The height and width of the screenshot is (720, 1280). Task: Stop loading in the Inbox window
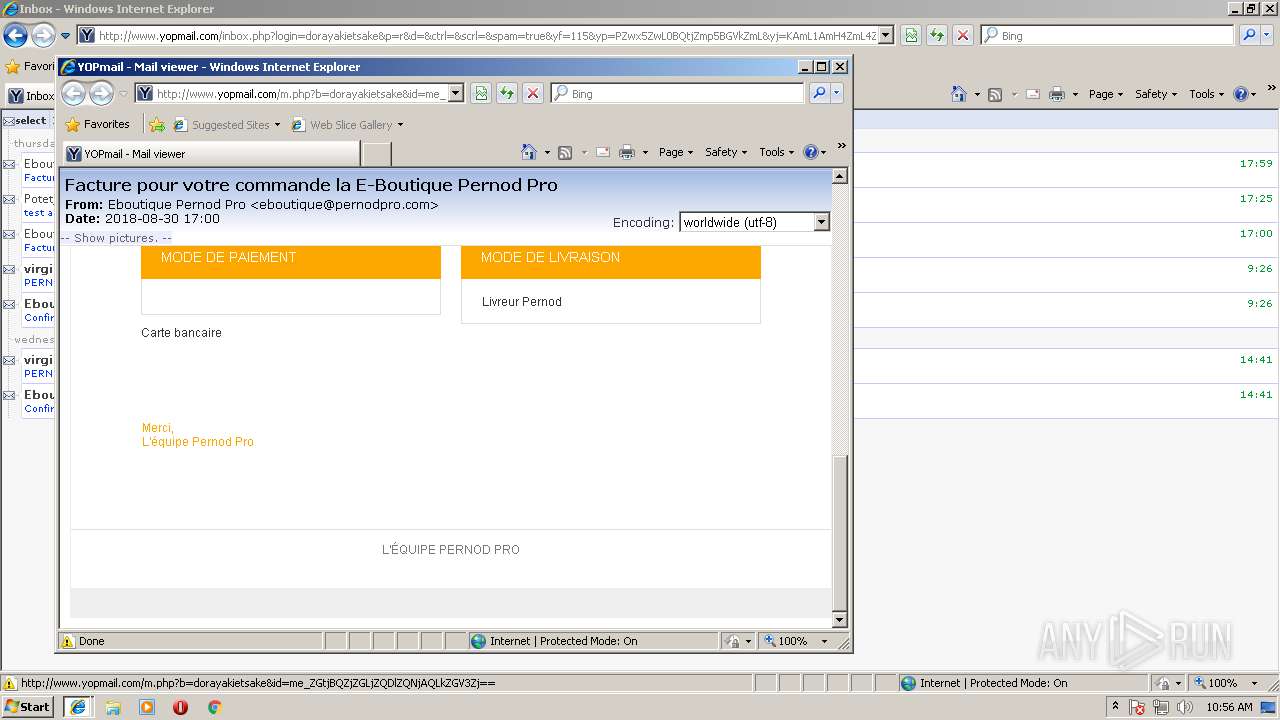pos(963,35)
